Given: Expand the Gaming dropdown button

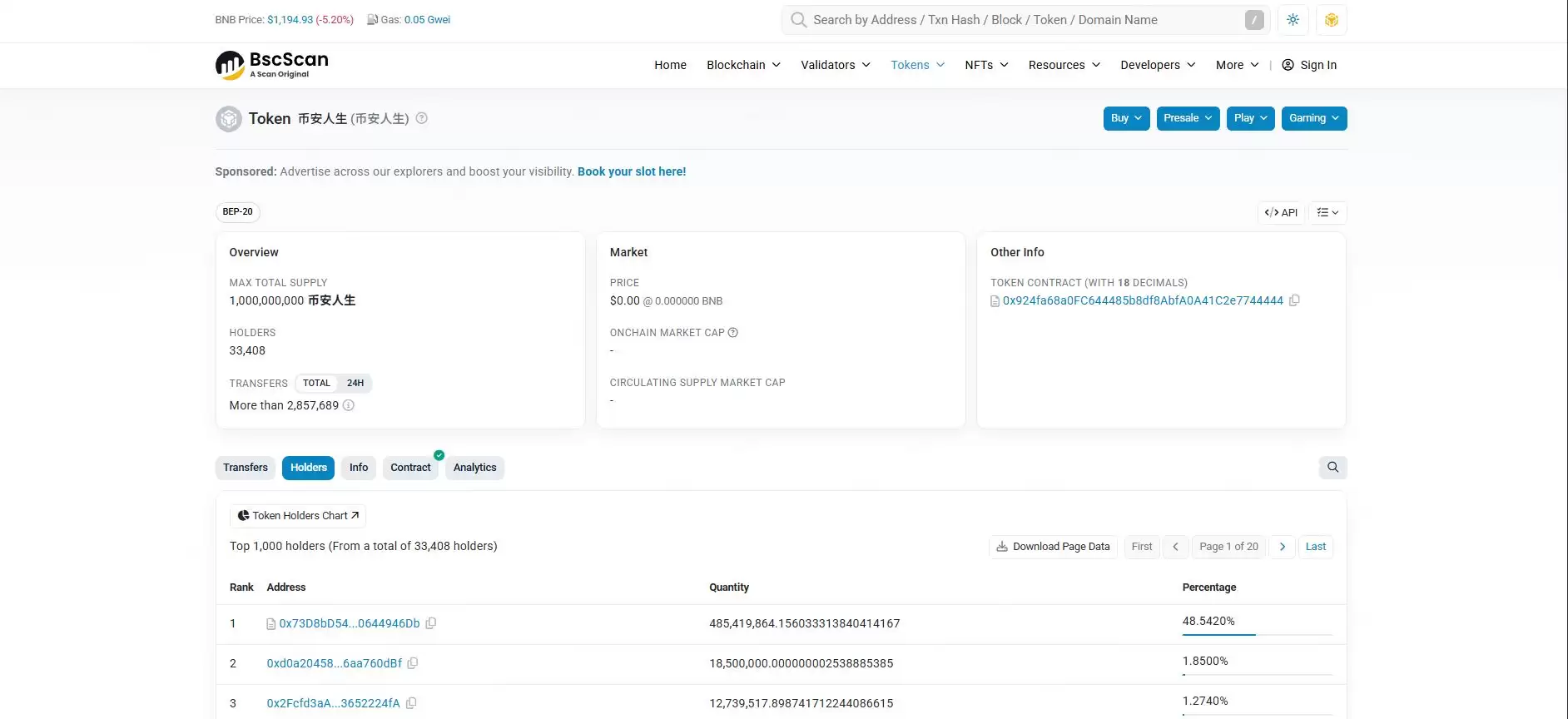Looking at the screenshot, I should click(1313, 118).
